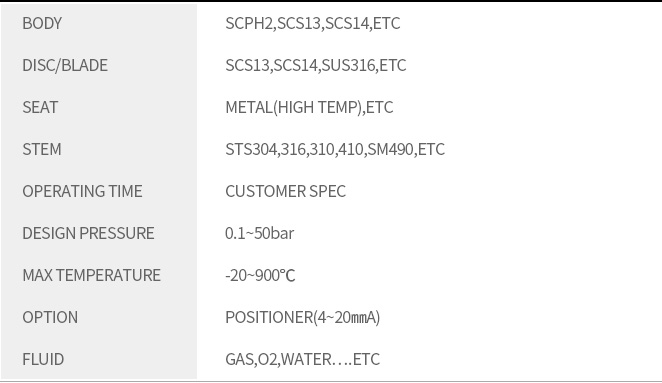Select the SCS13,SCS14,SUS316,ETC disc value
Viewport: 662px width, 383px height.
(315, 65)
